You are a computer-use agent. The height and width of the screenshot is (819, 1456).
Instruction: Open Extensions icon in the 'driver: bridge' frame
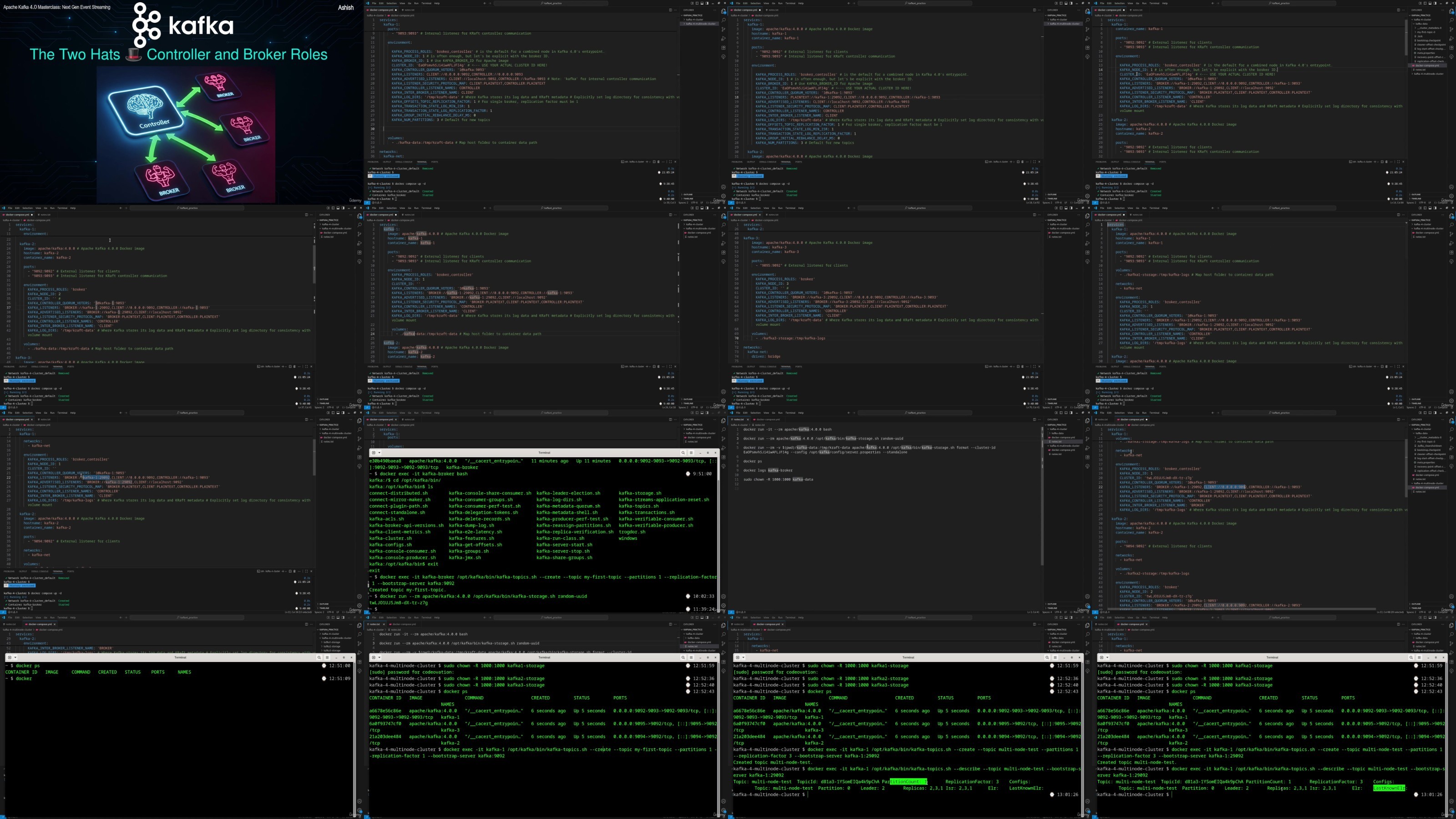[1088, 252]
